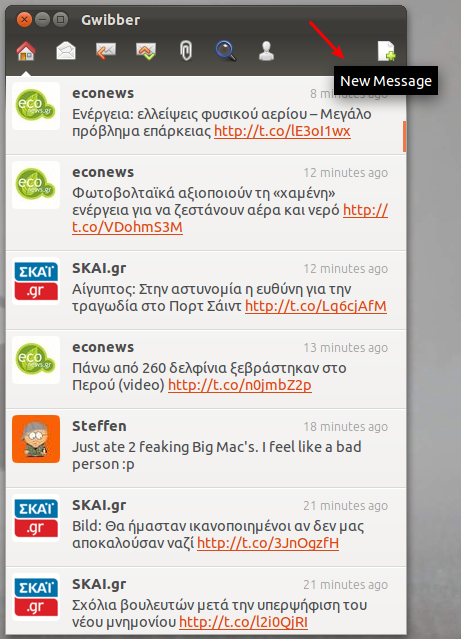Maximize the Gwibber window
This screenshot has height=639, width=461.
[x=60, y=19]
